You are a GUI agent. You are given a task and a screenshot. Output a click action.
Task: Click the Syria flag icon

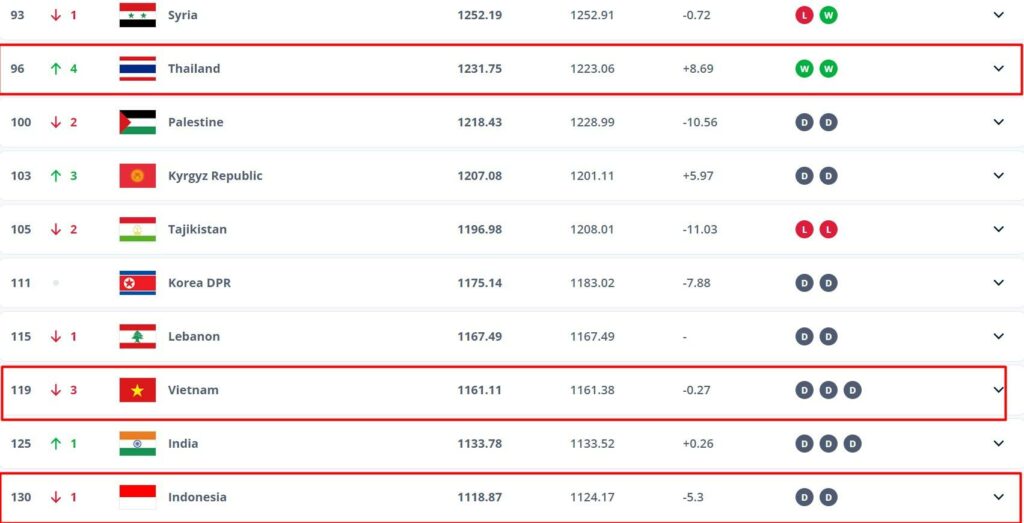(x=137, y=15)
